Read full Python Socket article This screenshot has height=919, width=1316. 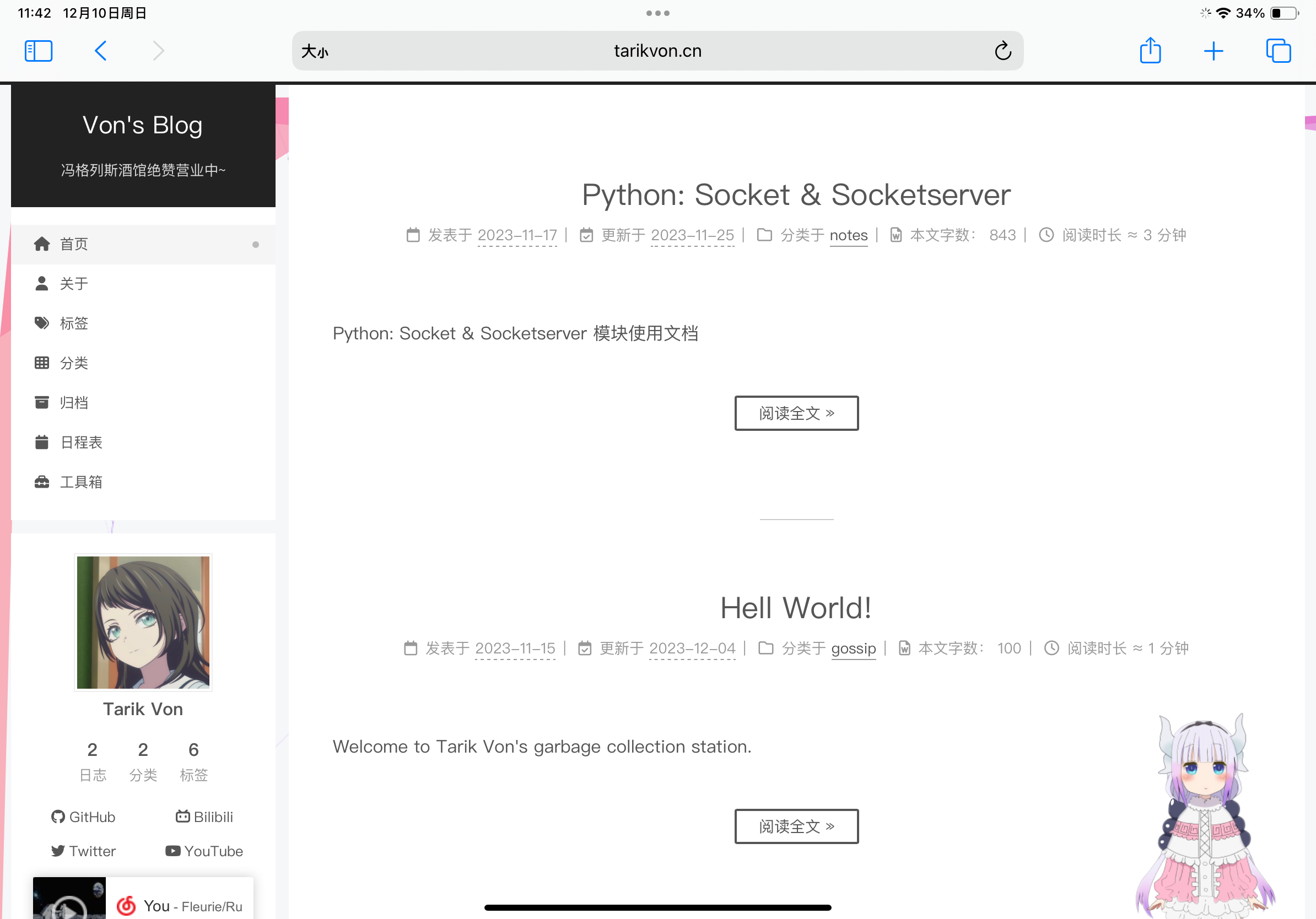point(796,413)
